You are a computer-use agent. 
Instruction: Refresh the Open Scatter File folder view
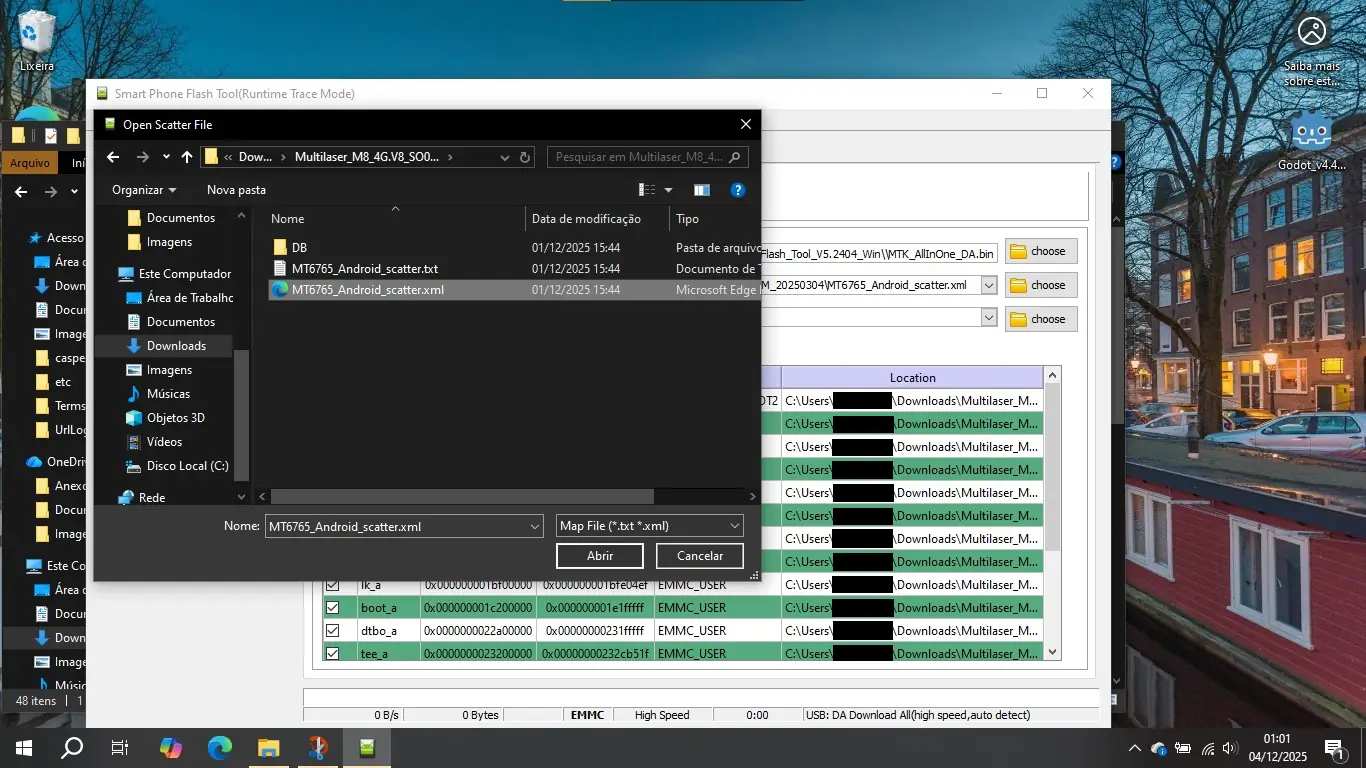(x=524, y=157)
